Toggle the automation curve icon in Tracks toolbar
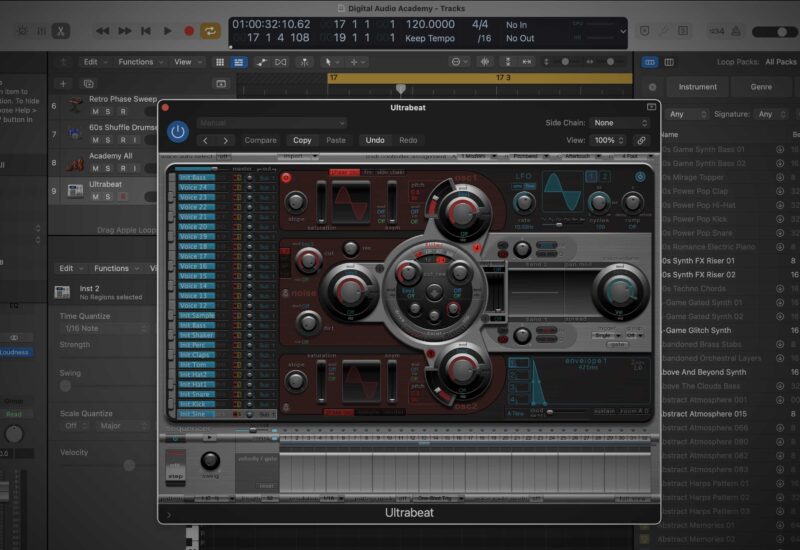 pyautogui.click(x=261, y=62)
